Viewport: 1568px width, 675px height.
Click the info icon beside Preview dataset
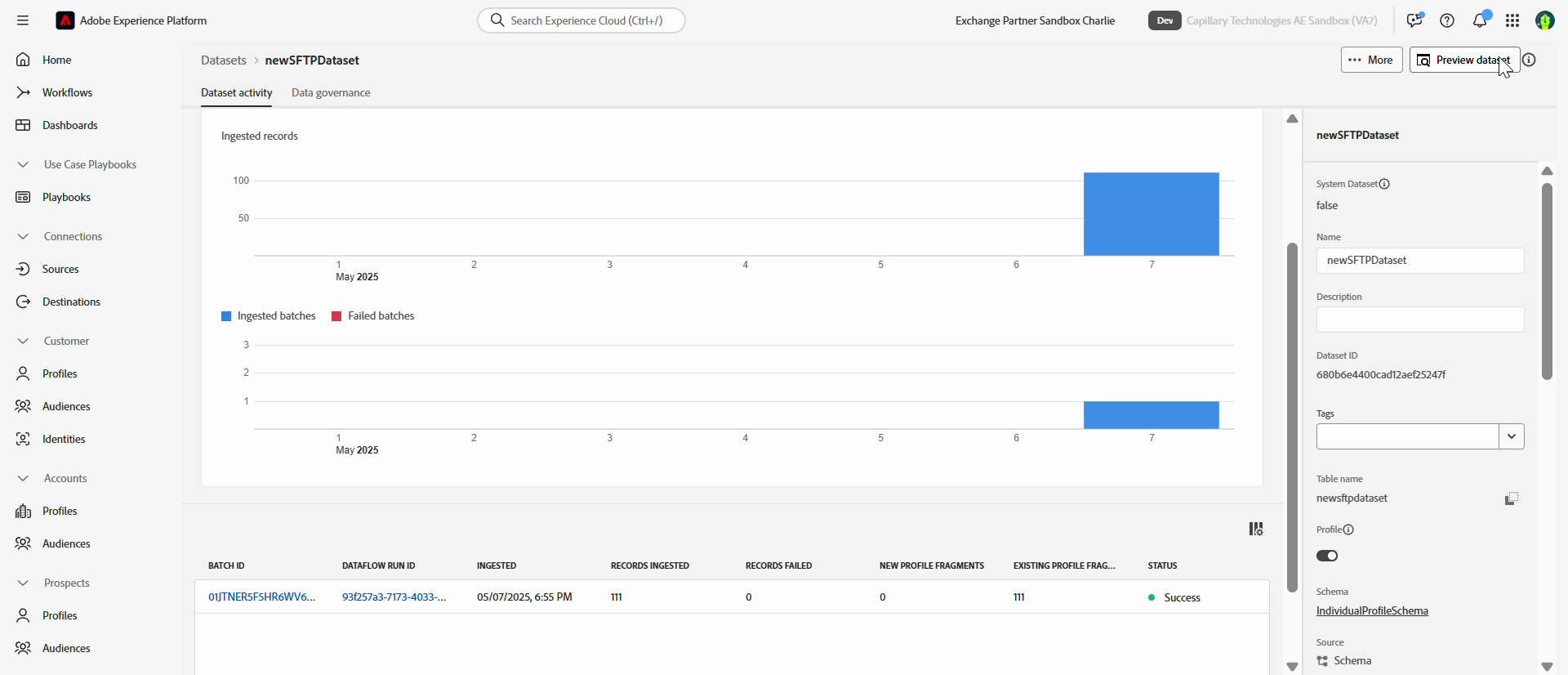pyautogui.click(x=1530, y=60)
